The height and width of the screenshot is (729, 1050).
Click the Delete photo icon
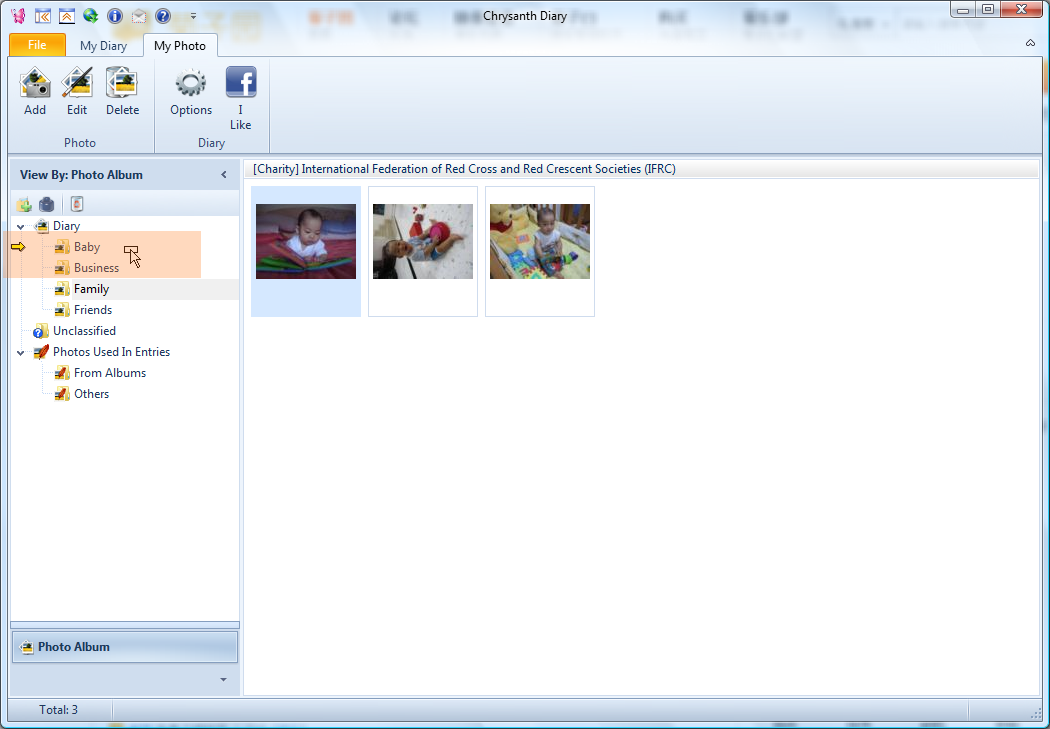122,84
